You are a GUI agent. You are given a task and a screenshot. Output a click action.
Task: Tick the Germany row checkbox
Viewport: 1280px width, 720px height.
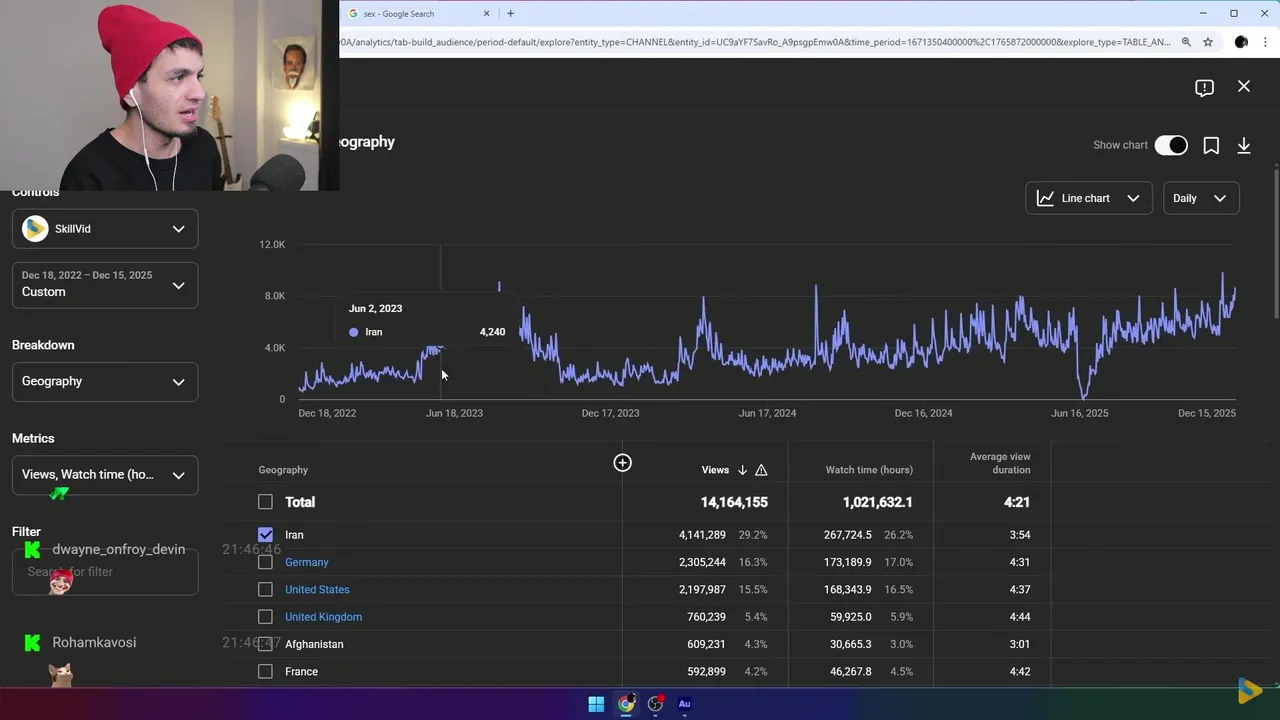point(265,562)
